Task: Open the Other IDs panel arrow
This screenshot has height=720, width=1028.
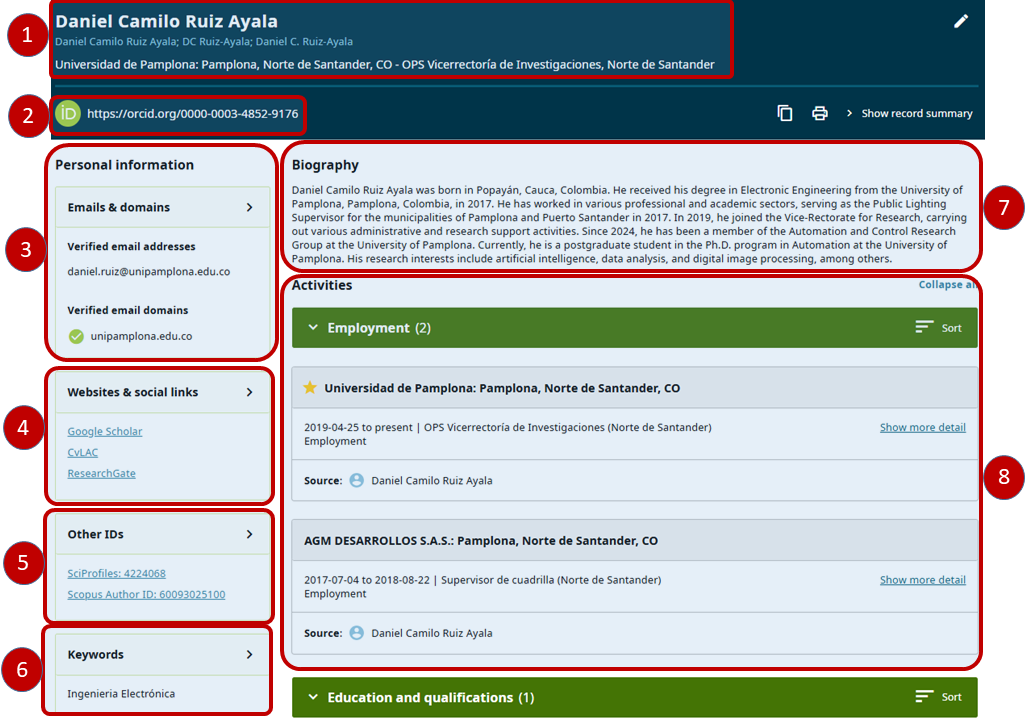Action: 249,534
